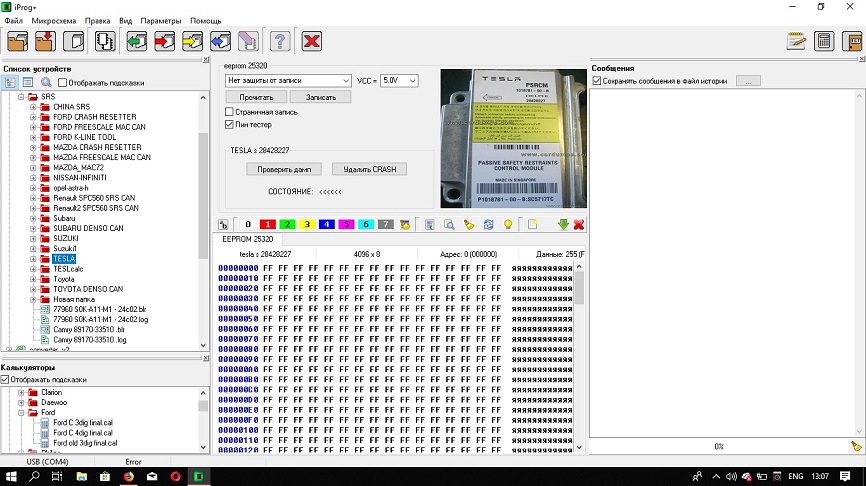866x486 pixels.
Task: Toggle save messages to history file checkbox
Action: (596, 81)
